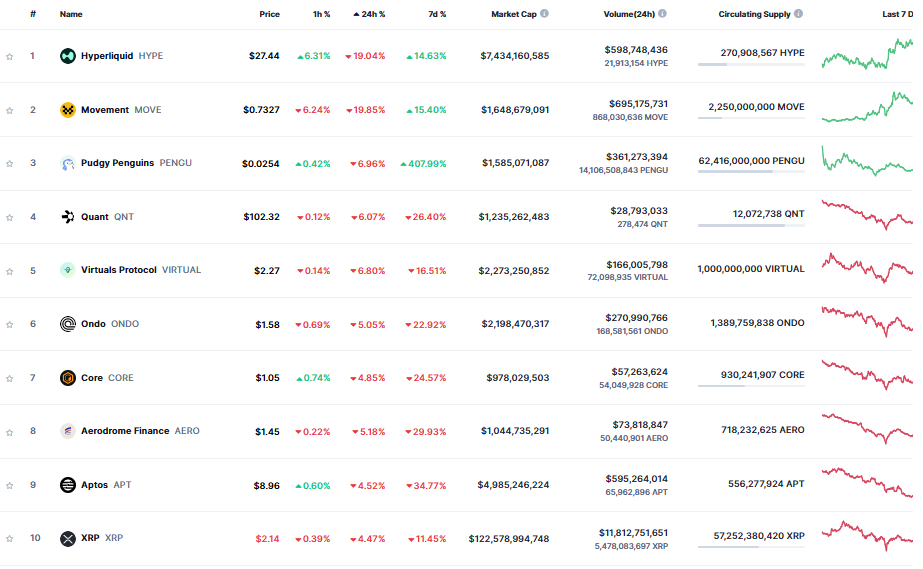This screenshot has width=923, height=569.
Task: Star Aerodrome Finance for watchlist
Action: pyautogui.click(x=9, y=432)
